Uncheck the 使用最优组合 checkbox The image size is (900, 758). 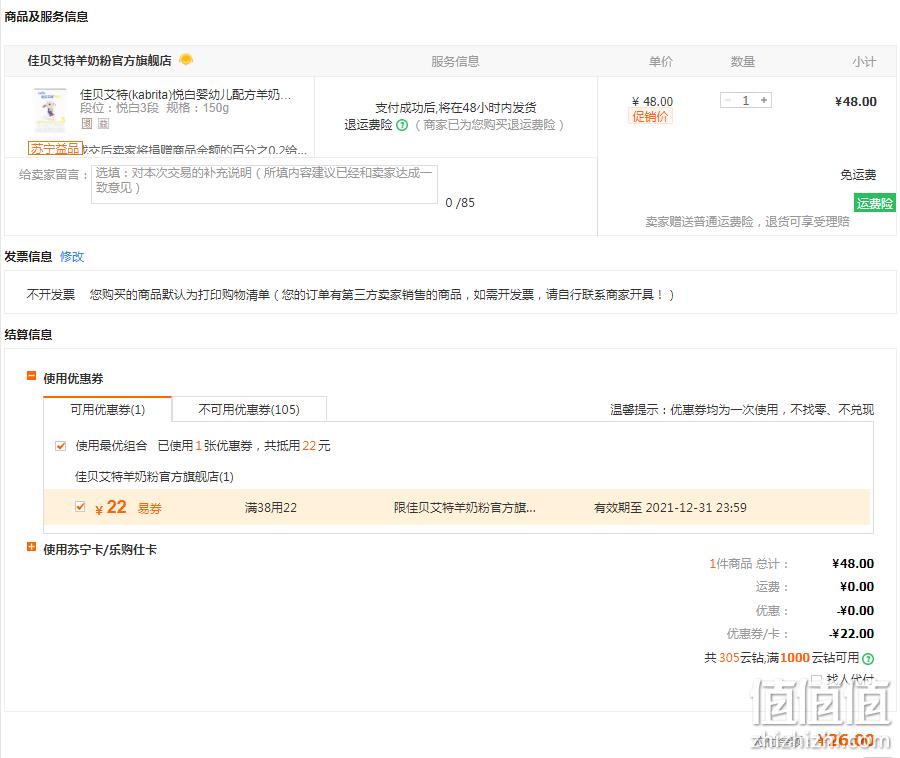[60, 446]
